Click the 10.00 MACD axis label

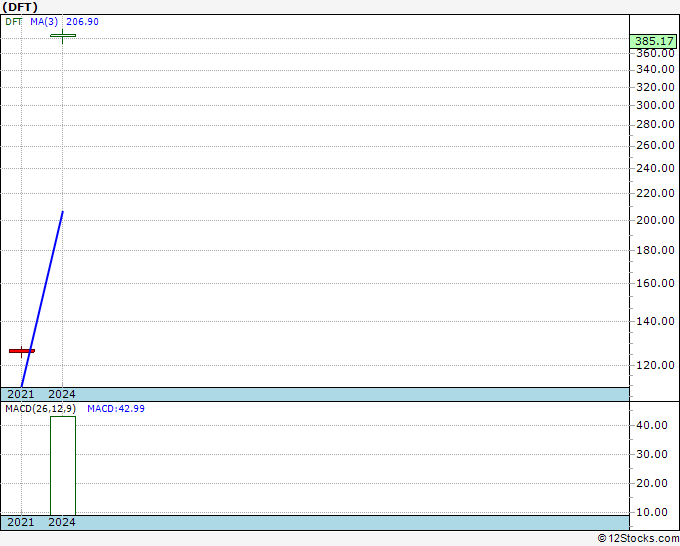652,512
